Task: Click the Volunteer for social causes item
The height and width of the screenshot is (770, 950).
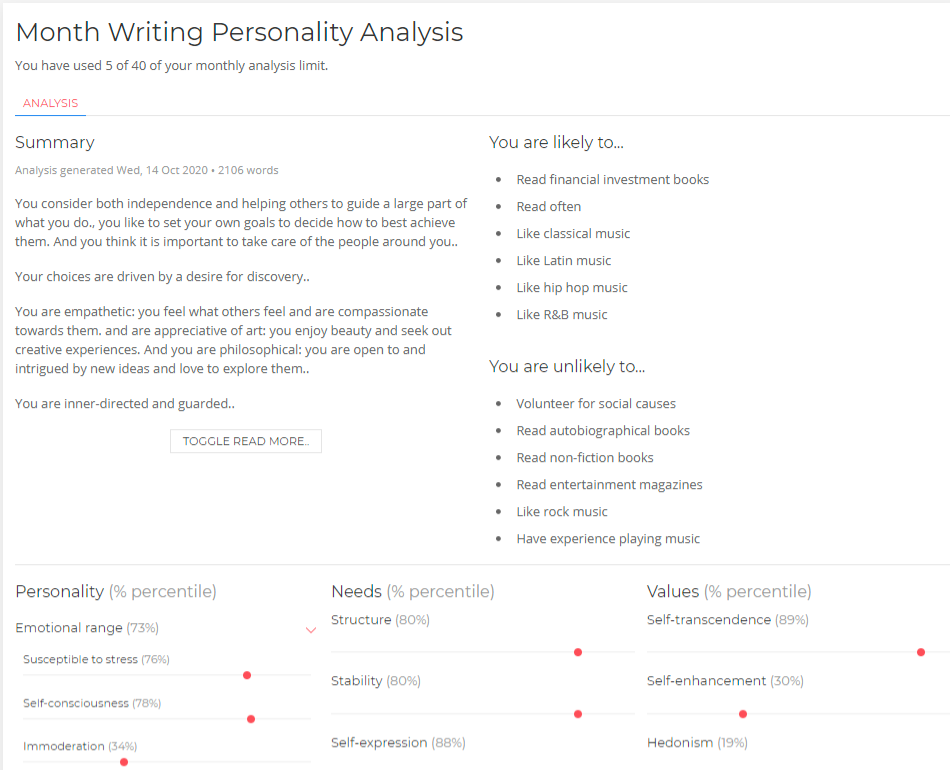Action: coord(597,403)
